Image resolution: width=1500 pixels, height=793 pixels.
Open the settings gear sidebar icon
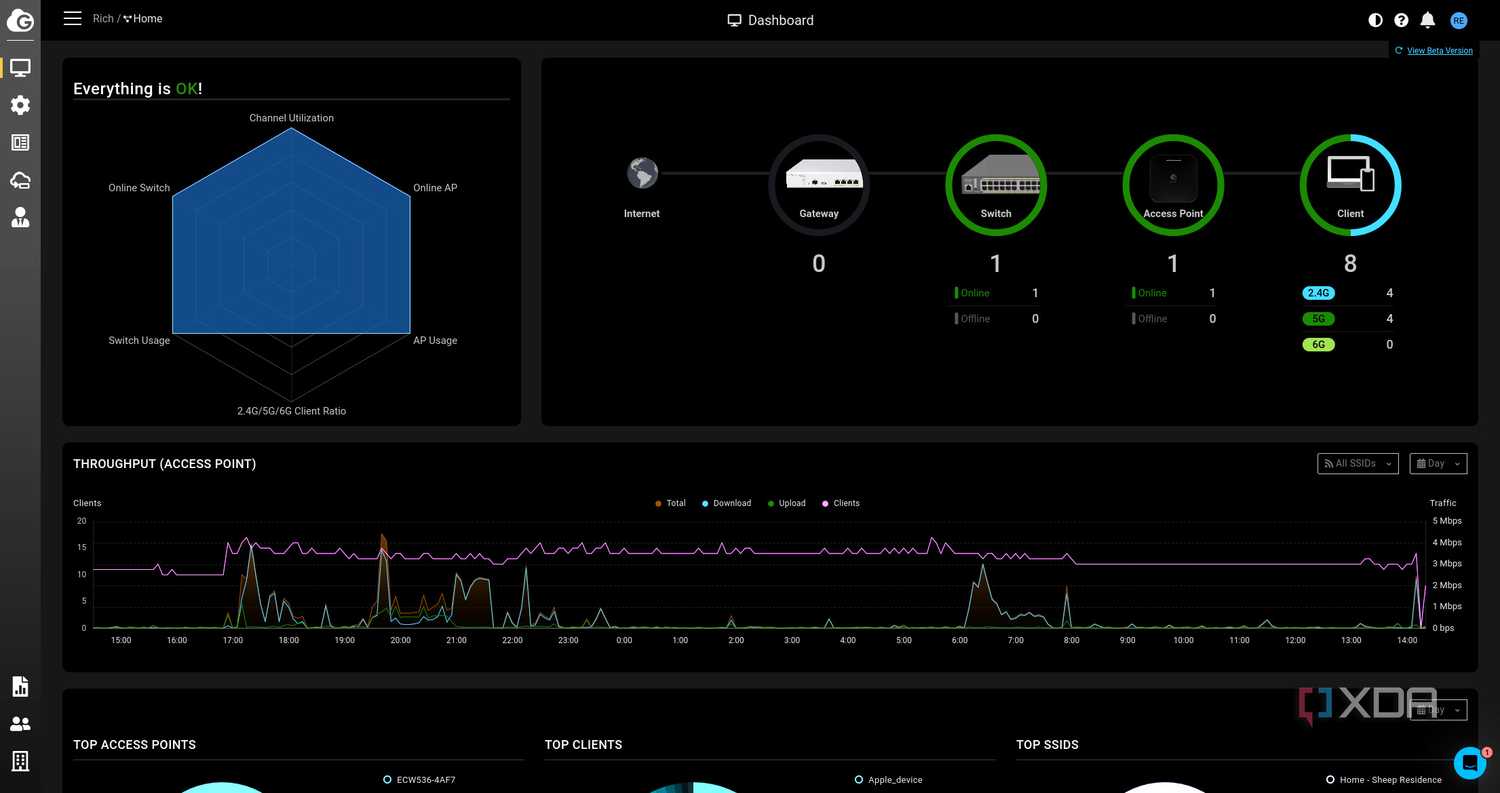click(20, 105)
